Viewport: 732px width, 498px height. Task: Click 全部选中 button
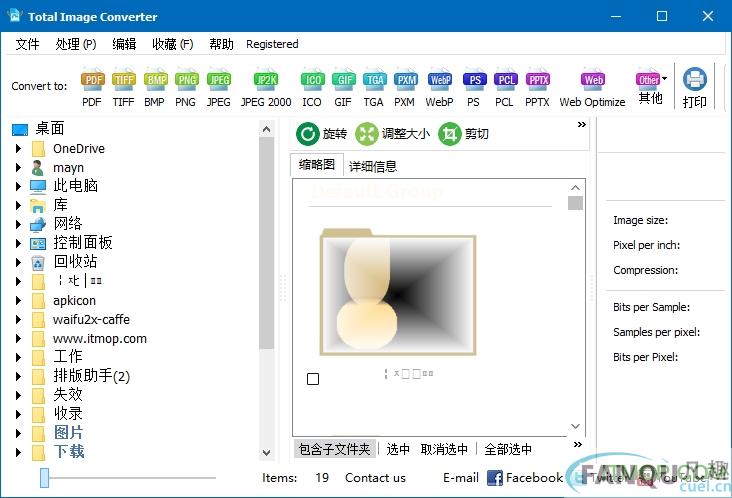[x=508, y=449]
